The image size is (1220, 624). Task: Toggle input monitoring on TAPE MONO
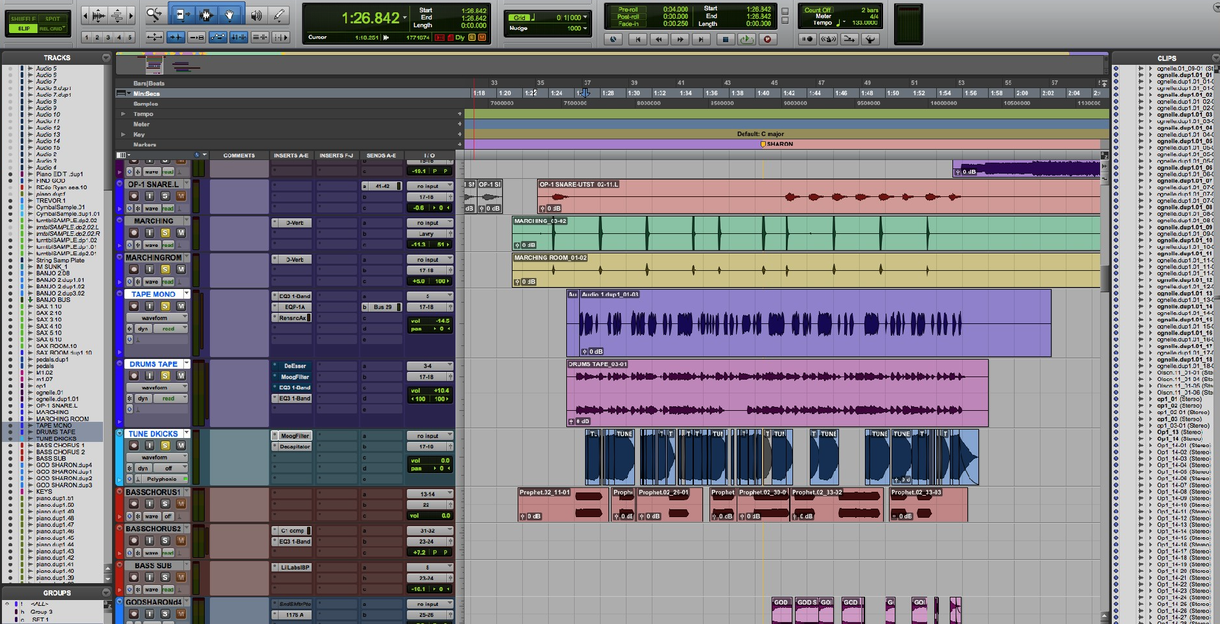point(149,306)
